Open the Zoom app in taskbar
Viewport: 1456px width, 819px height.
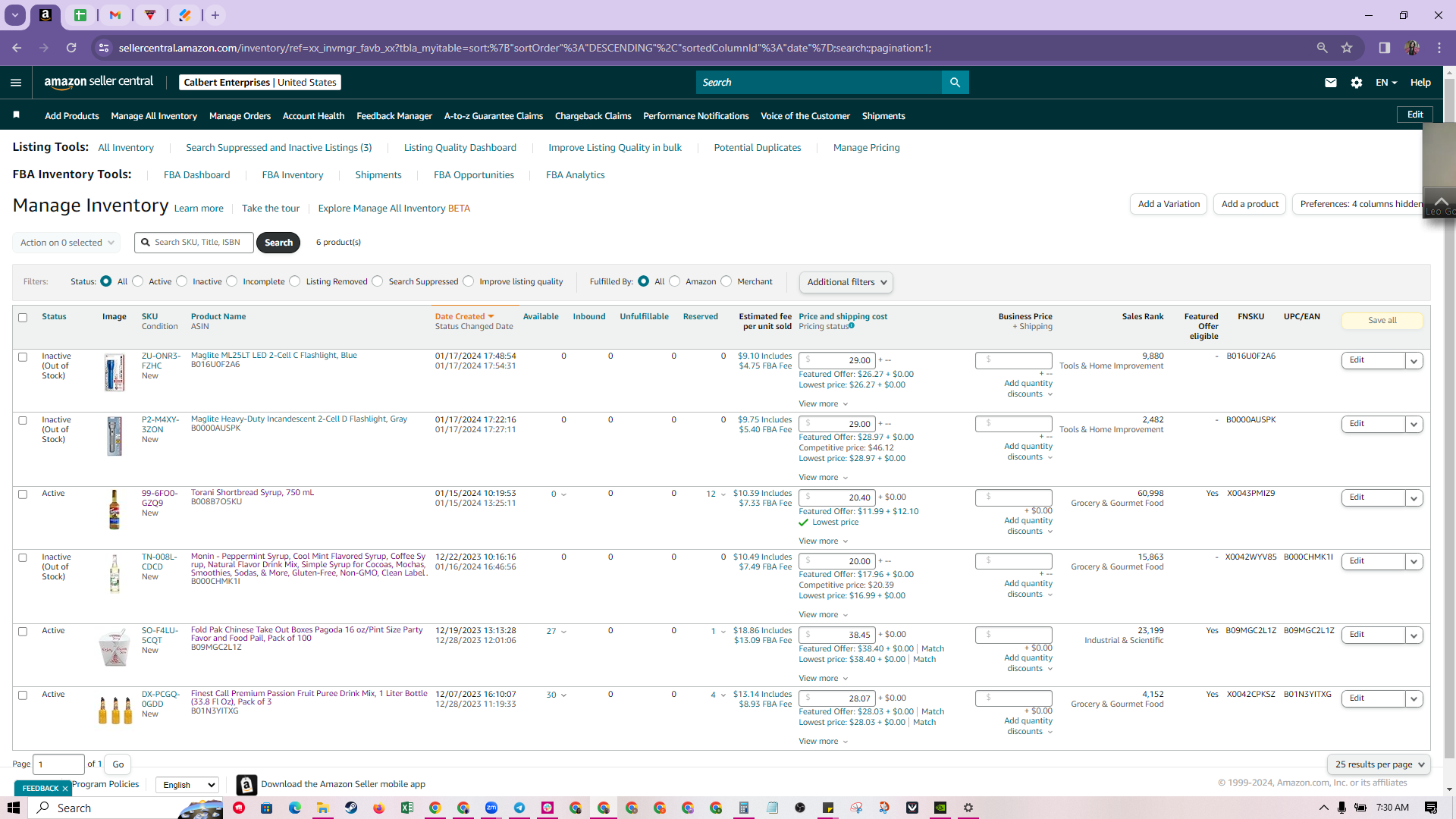(491, 808)
